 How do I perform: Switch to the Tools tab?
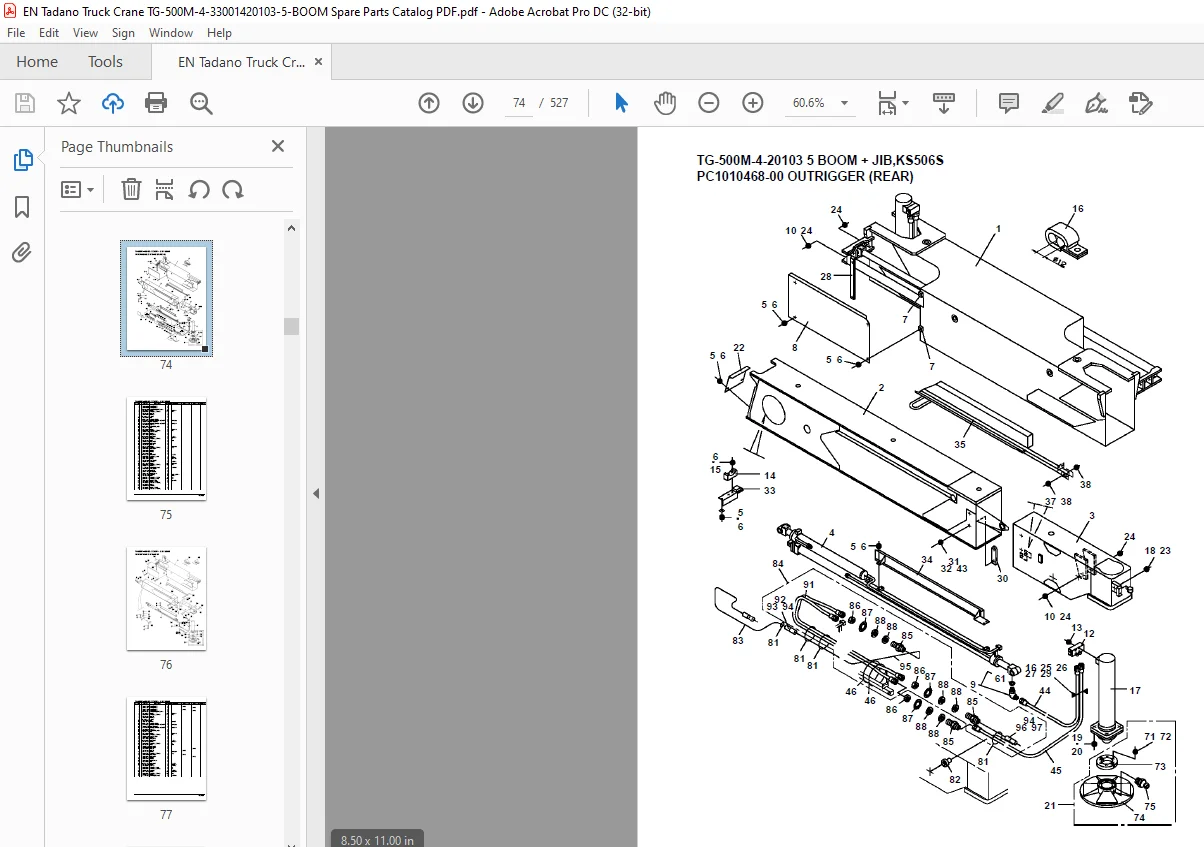tap(105, 62)
